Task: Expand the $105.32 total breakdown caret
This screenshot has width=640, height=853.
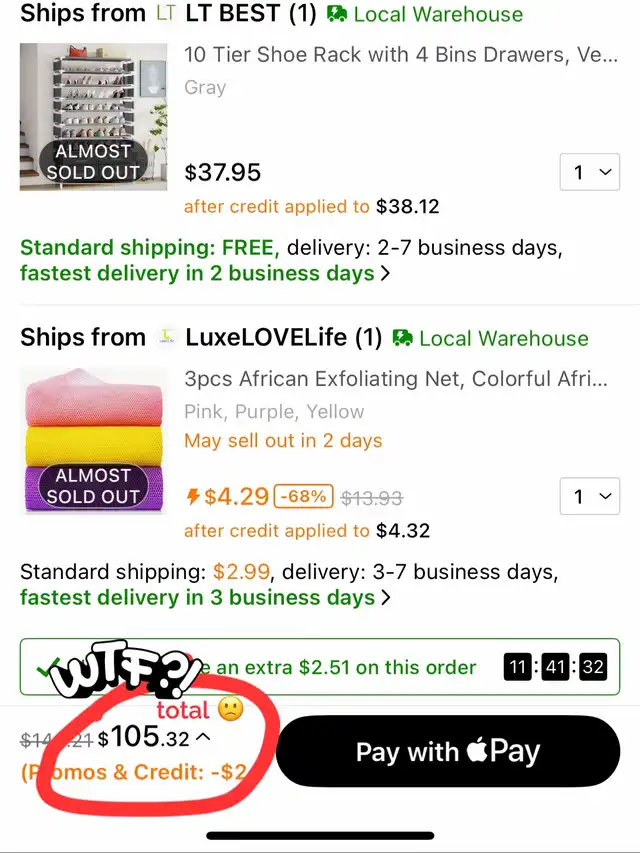Action: click(202, 737)
